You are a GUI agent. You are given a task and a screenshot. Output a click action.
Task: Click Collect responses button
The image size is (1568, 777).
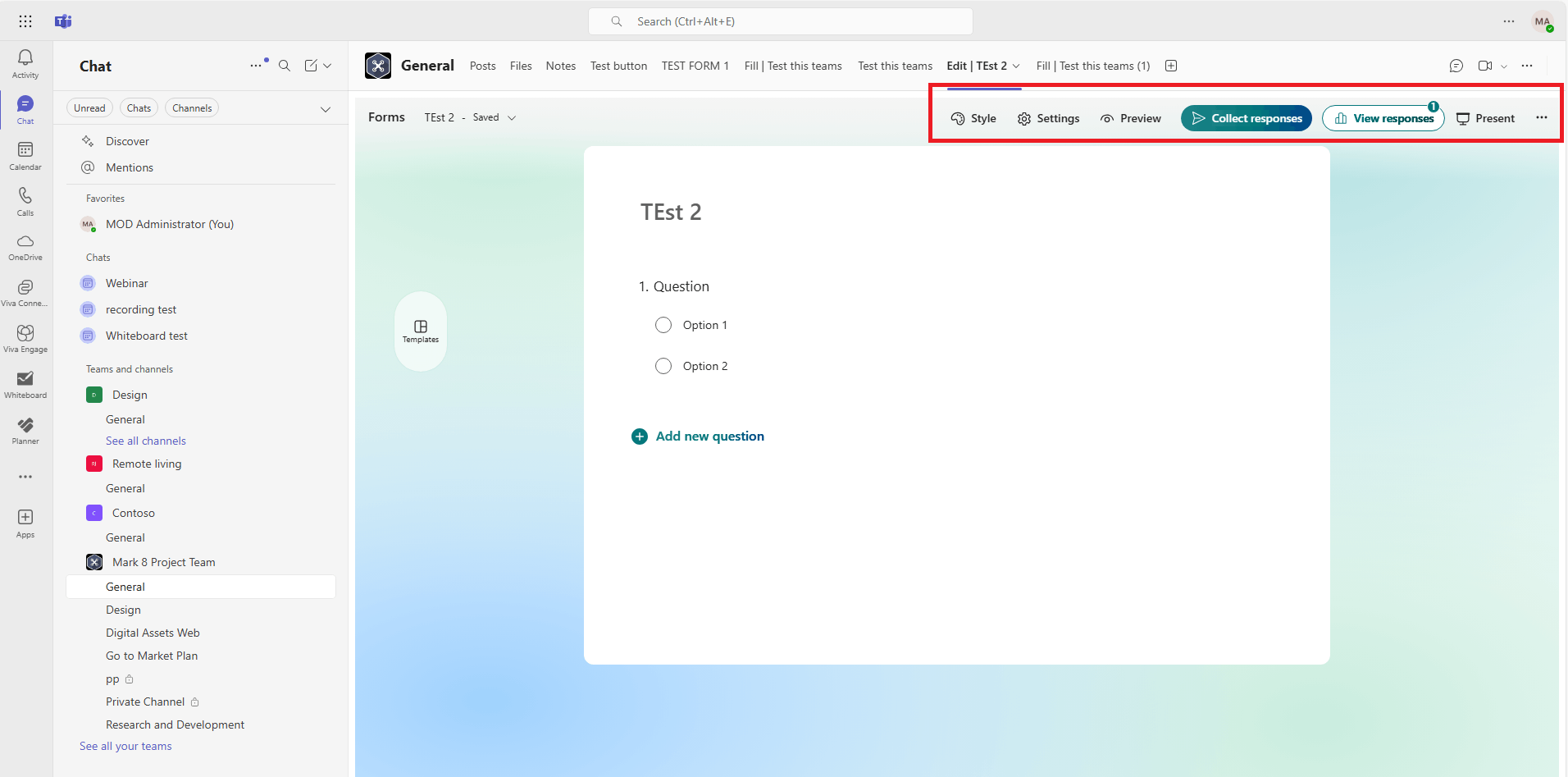(x=1247, y=118)
